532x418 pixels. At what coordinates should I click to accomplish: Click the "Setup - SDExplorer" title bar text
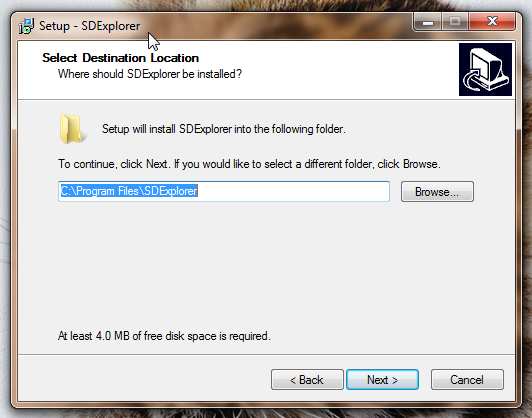pos(90,26)
